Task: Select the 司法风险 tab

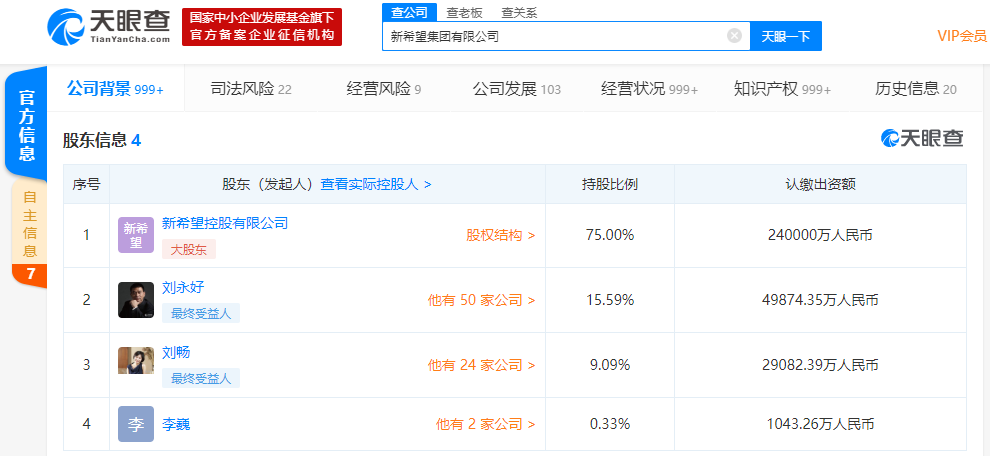Action: 251,89
